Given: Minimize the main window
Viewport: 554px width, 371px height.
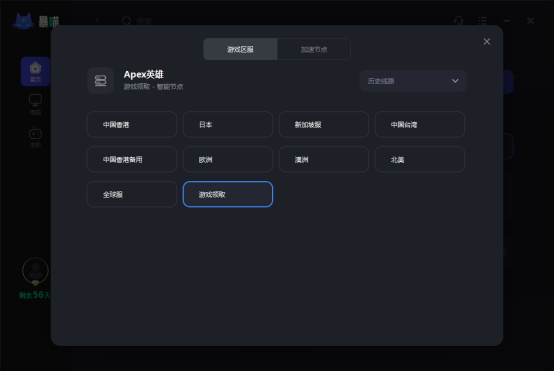Looking at the screenshot, I should pos(507,21).
